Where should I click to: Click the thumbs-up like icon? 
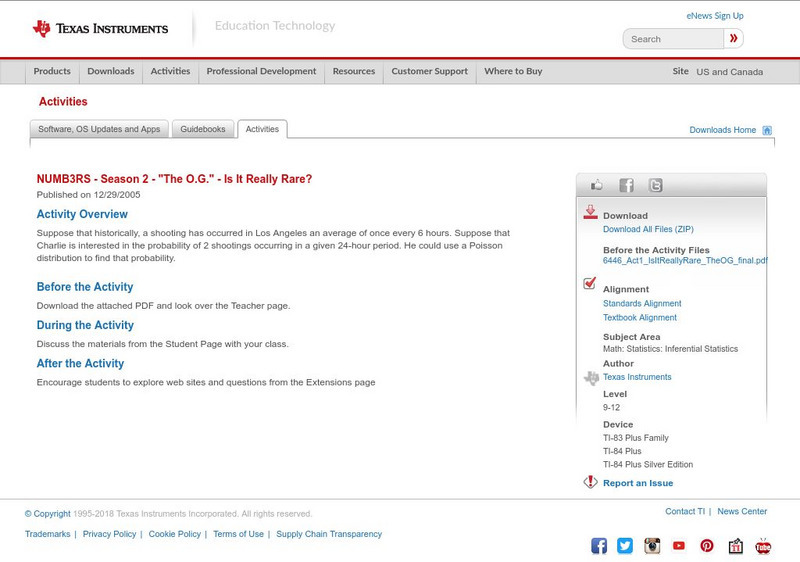[596, 185]
